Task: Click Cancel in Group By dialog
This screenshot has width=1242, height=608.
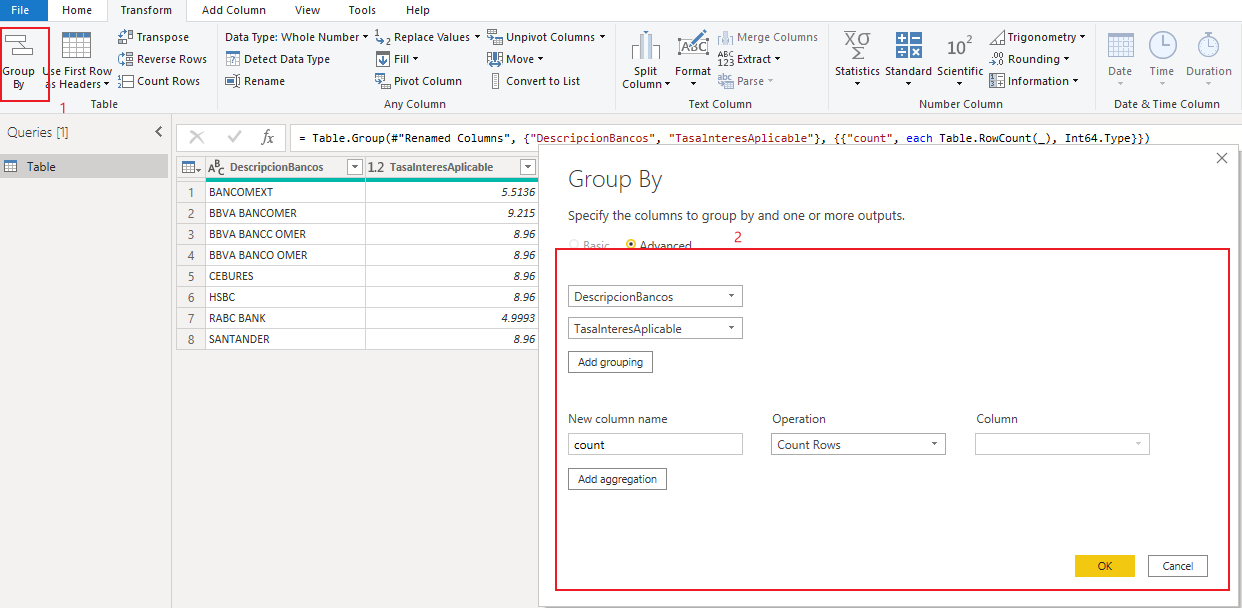Action: pyautogui.click(x=1178, y=566)
